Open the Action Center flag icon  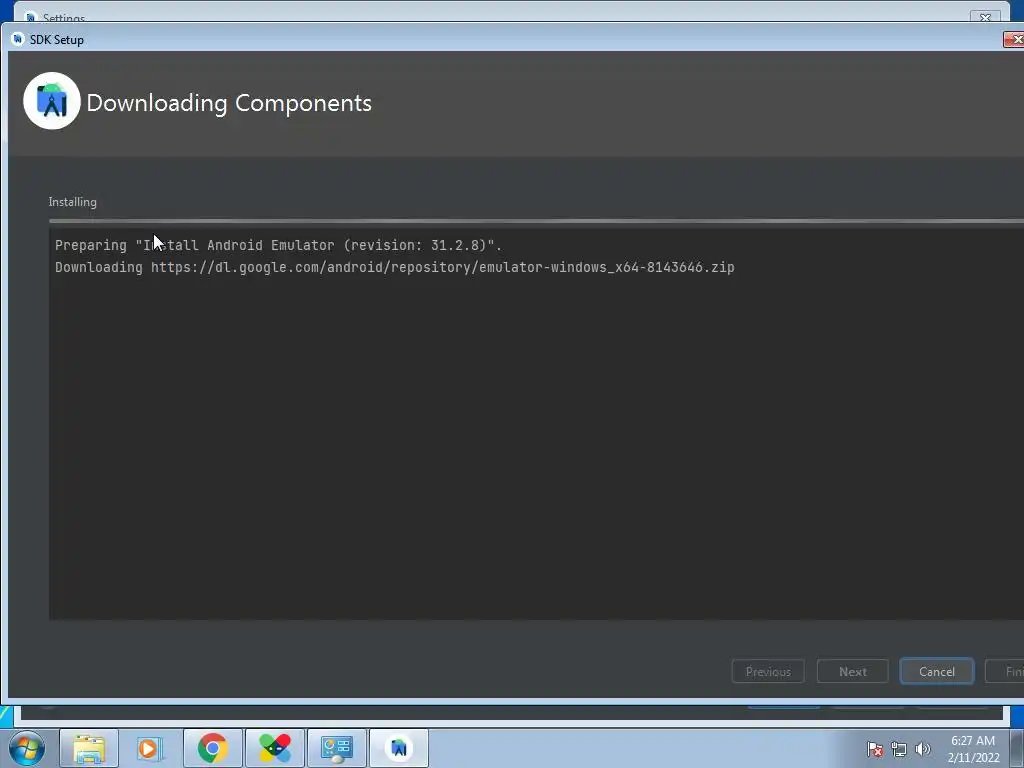[874, 749]
